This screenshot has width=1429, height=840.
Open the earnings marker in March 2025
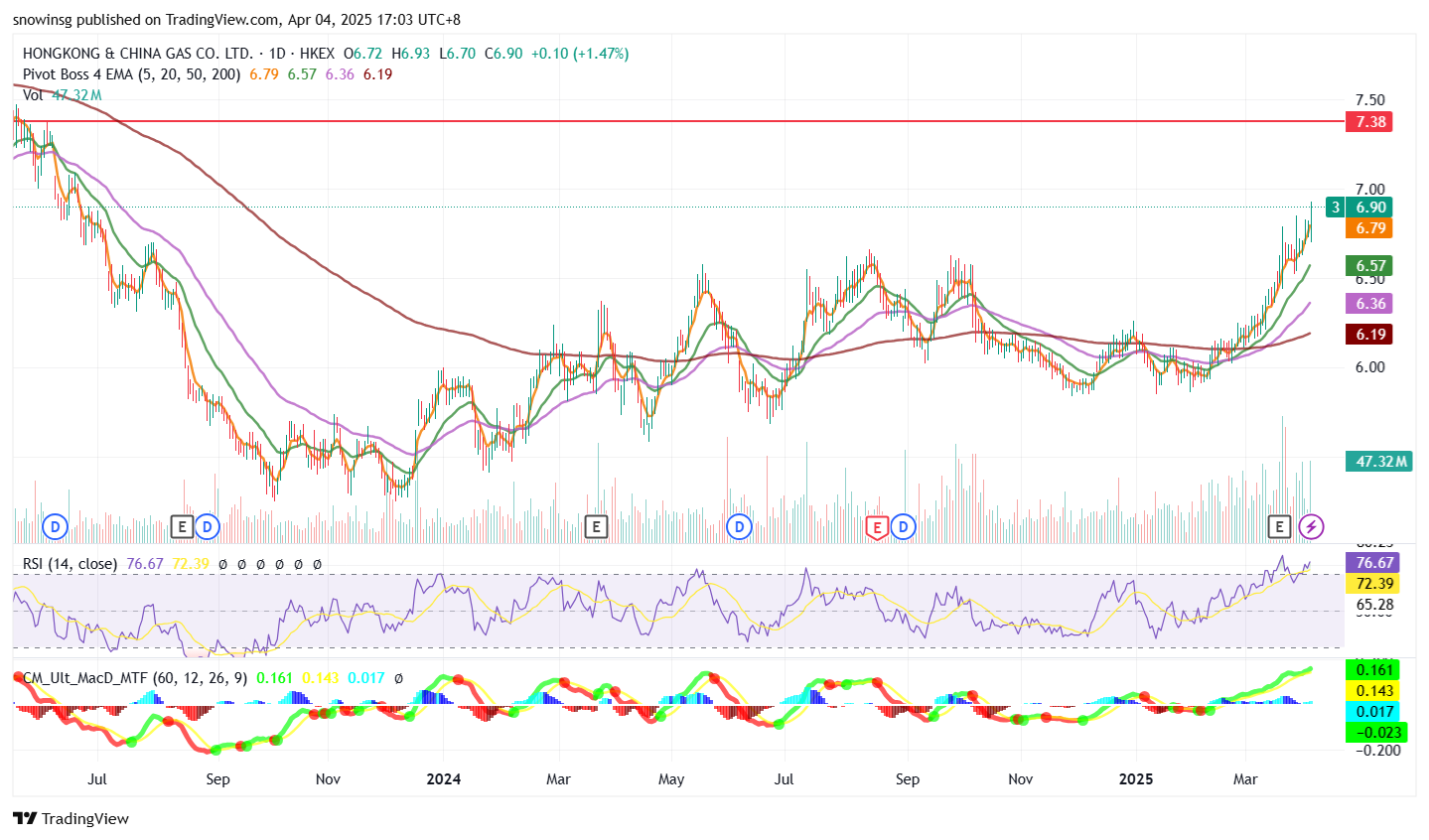pyautogui.click(x=1280, y=526)
